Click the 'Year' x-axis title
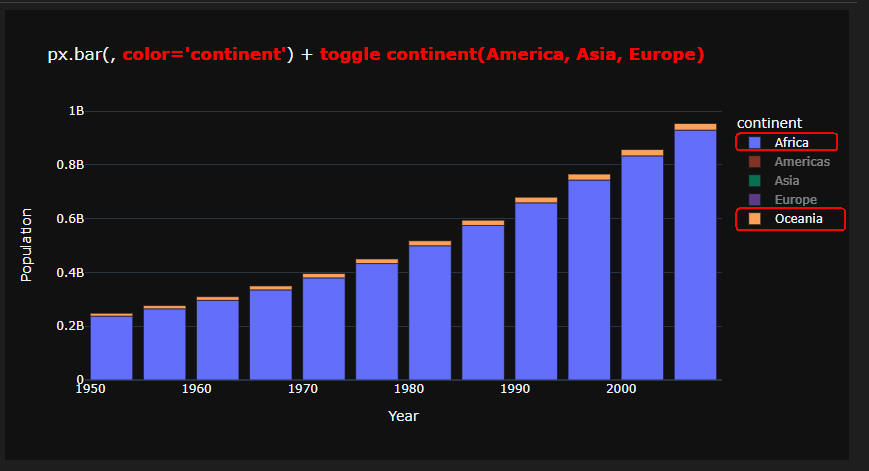This screenshot has height=471, width=869. 403,416
